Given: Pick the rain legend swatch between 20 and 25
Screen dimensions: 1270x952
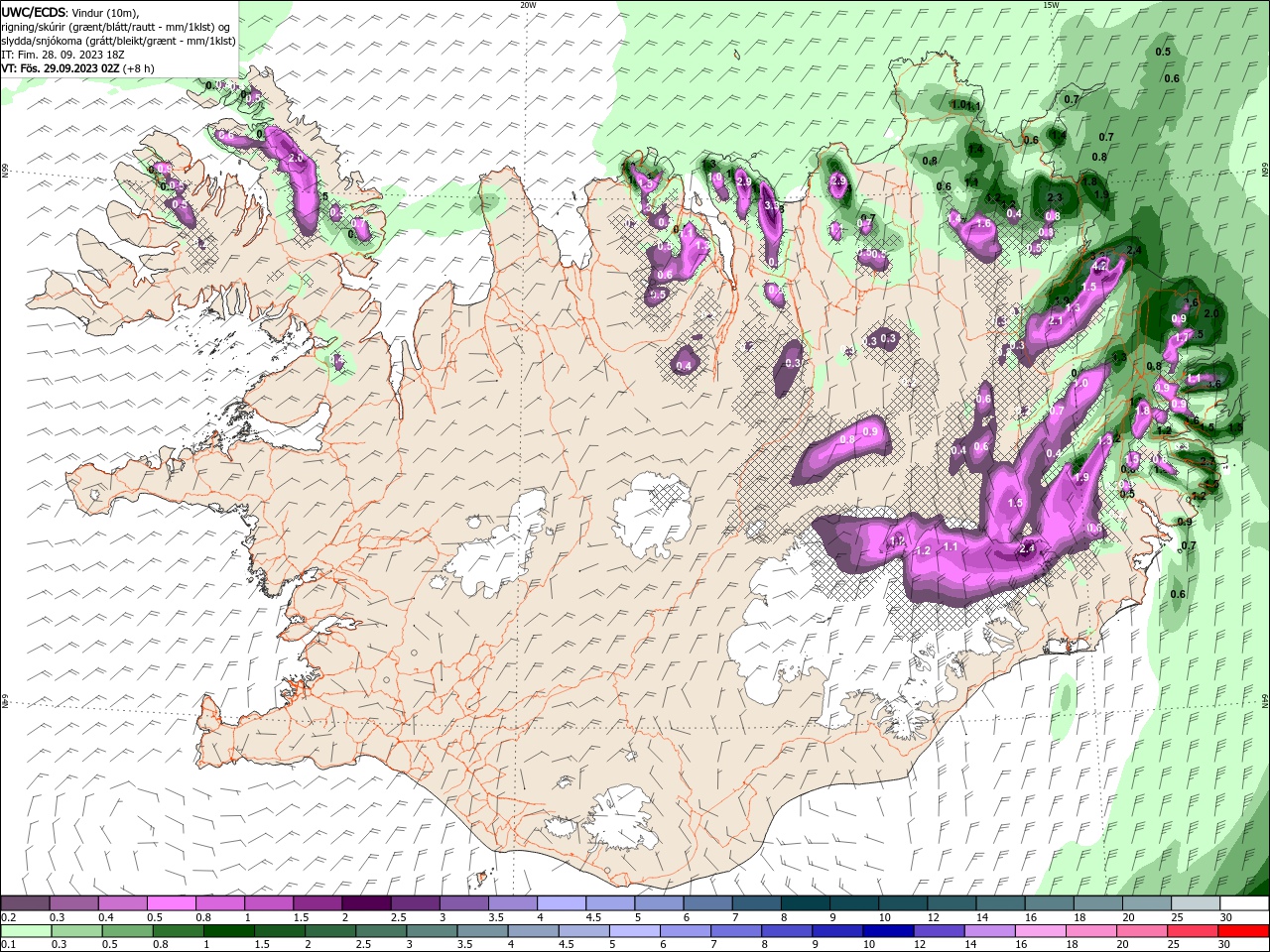Looking at the screenshot, I should click(x=1141, y=931).
